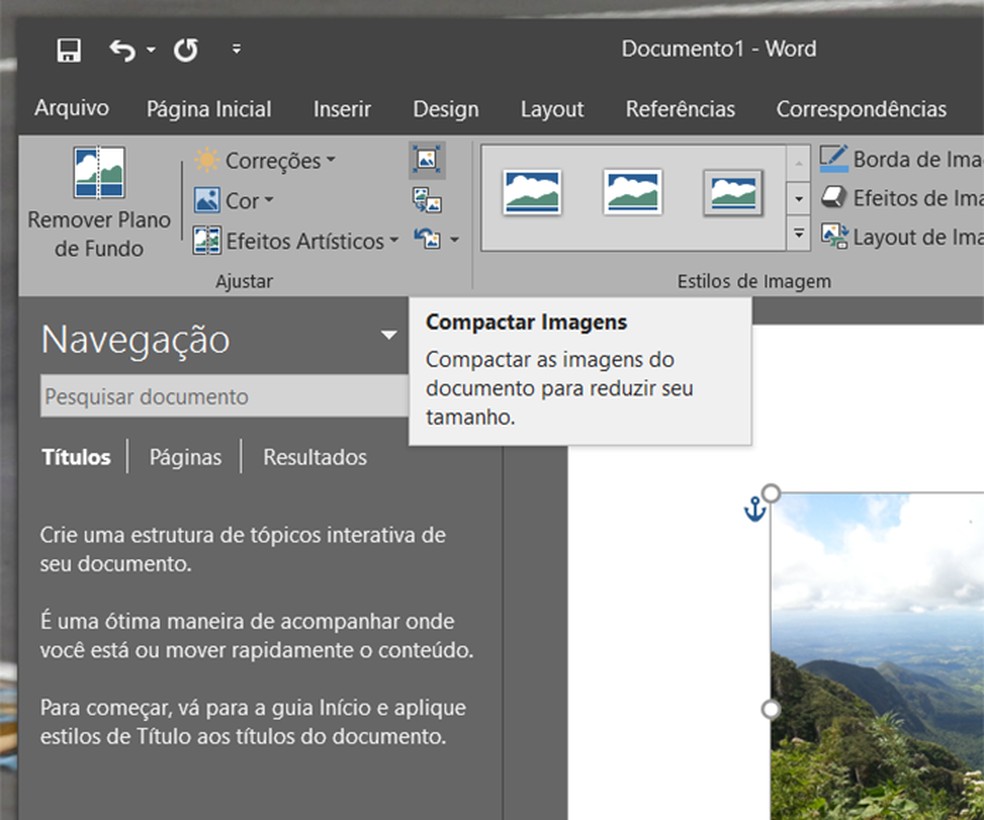Click the Save icon in quick access toolbar

[69, 50]
